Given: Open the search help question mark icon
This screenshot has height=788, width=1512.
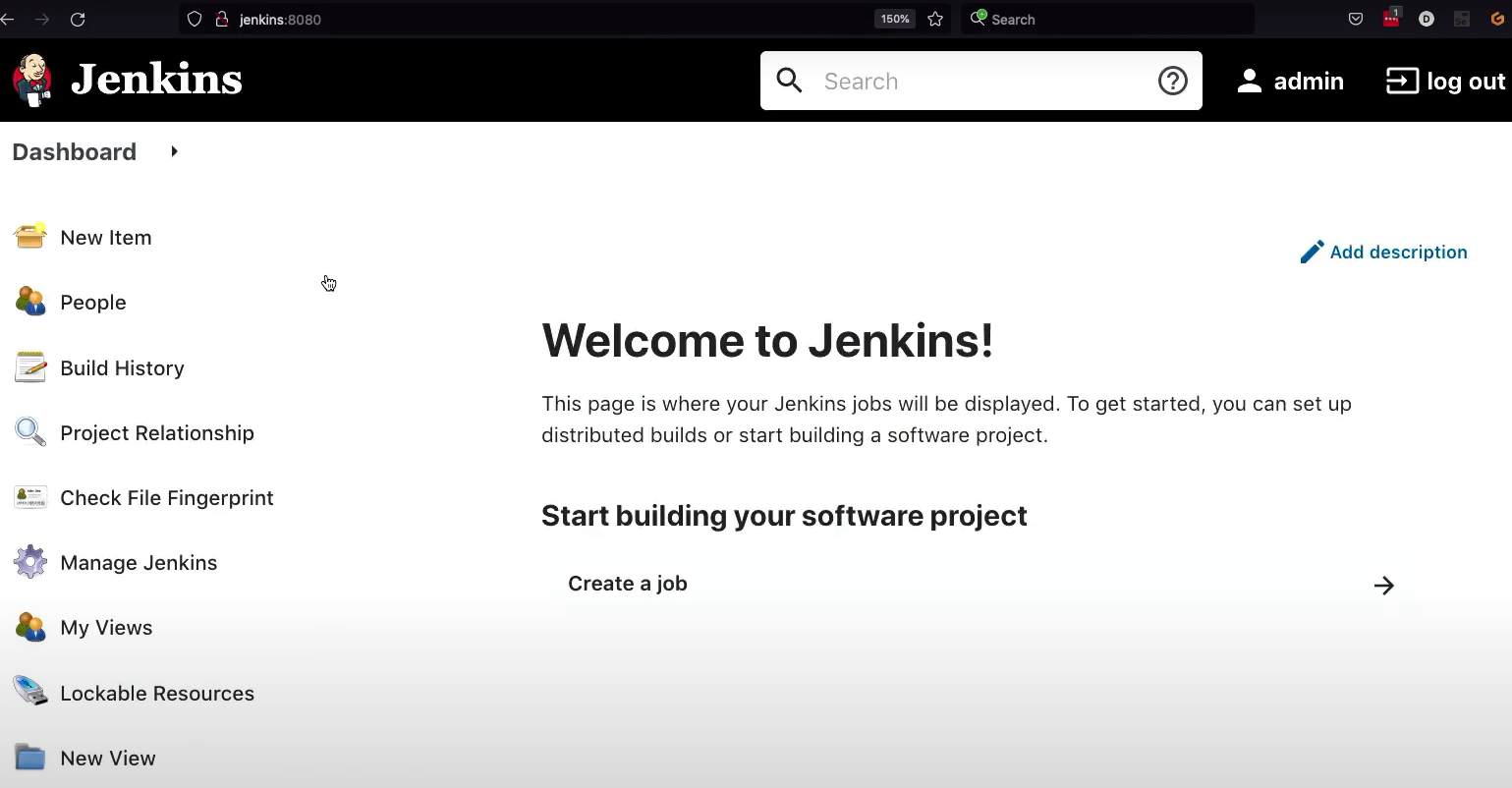Looking at the screenshot, I should [1172, 81].
